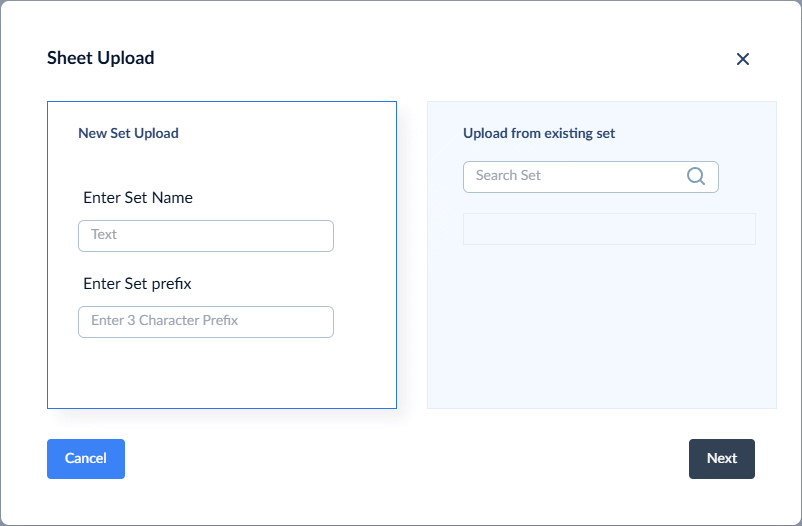Screen dimensions: 802x526
Task: Choose the existing set panel's empty lower area
Action: [602, 327]
